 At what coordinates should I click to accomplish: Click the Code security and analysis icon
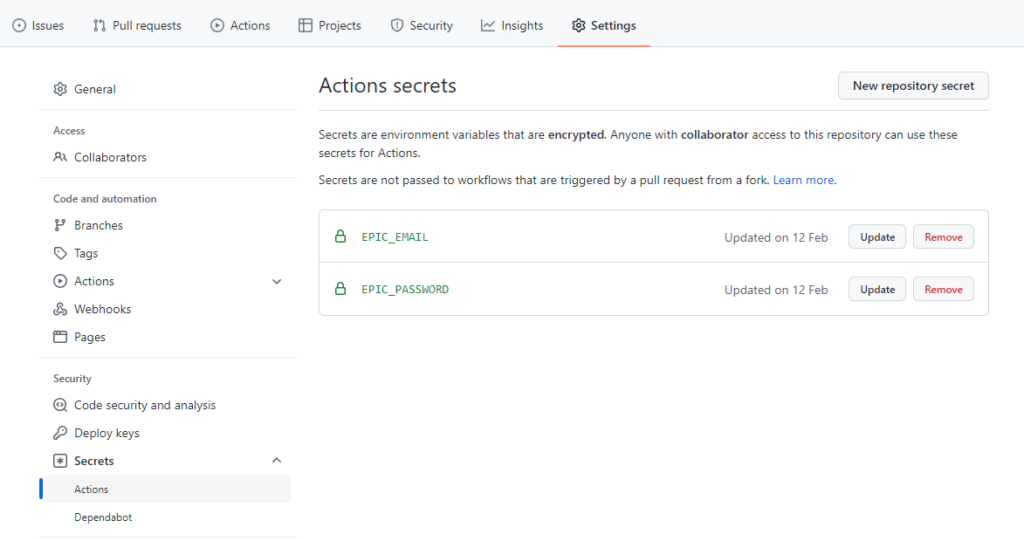60,405
